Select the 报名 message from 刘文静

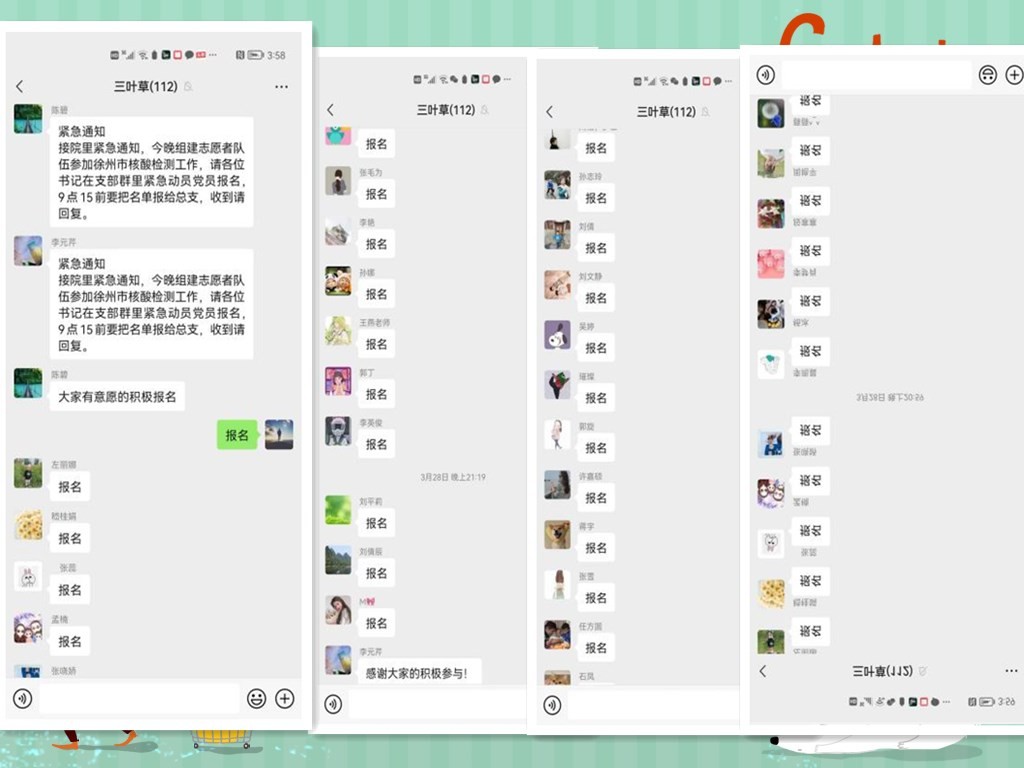tap(596, 298)
